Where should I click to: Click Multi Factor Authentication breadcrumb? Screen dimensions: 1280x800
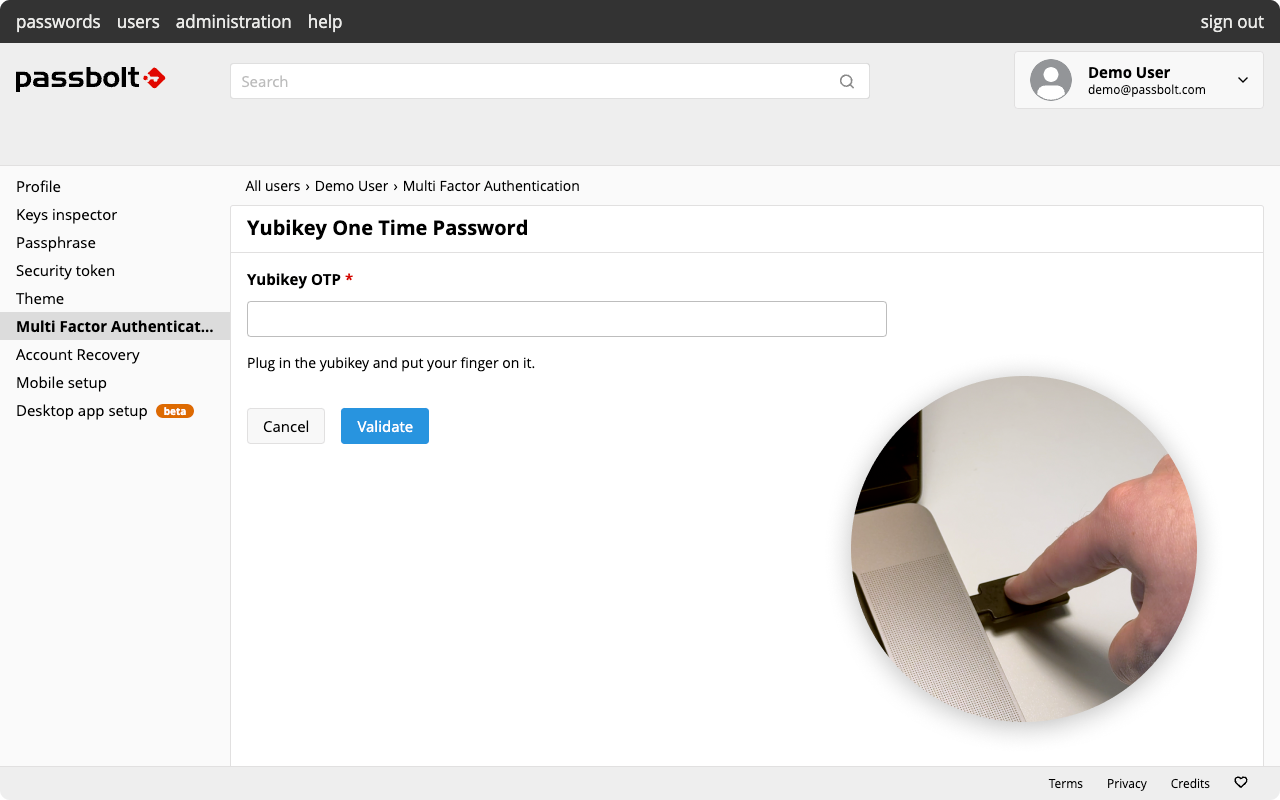[x=491, y=186]
